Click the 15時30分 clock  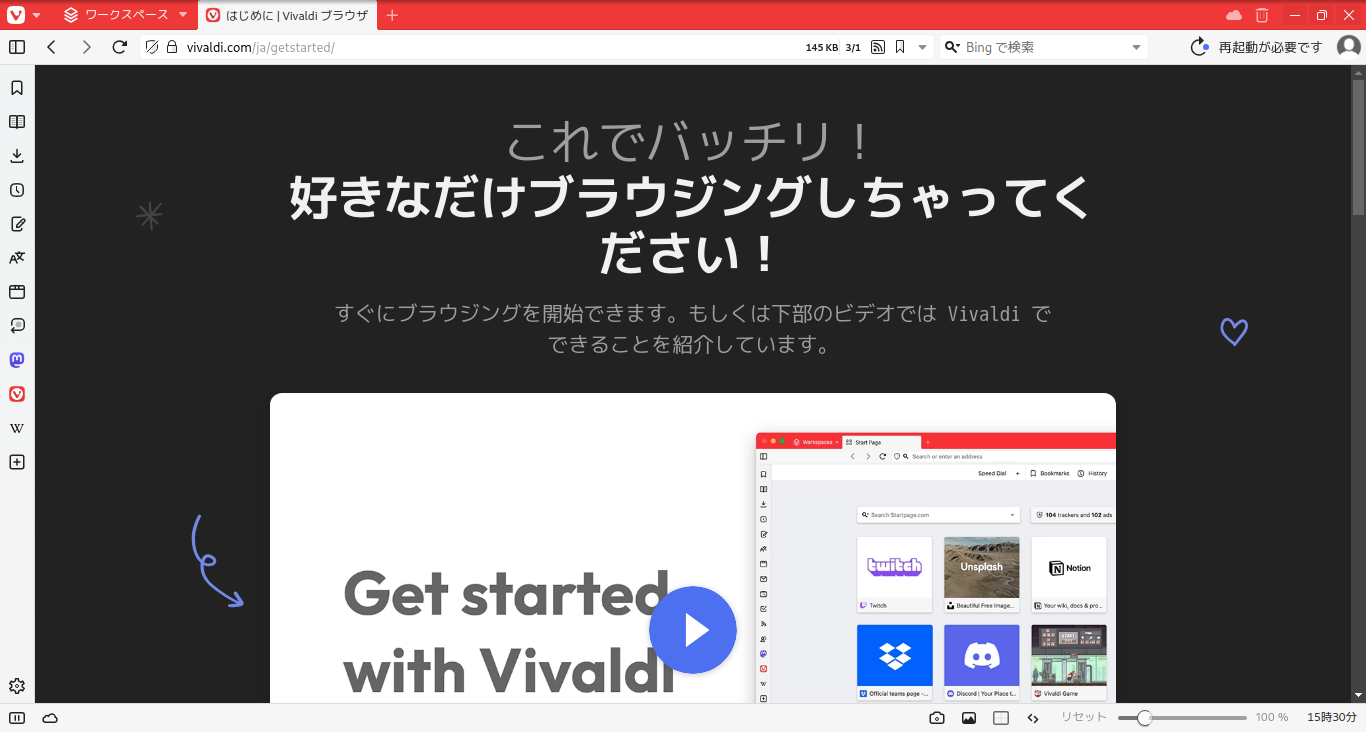pyautogui.click(x=1332, y=718)
